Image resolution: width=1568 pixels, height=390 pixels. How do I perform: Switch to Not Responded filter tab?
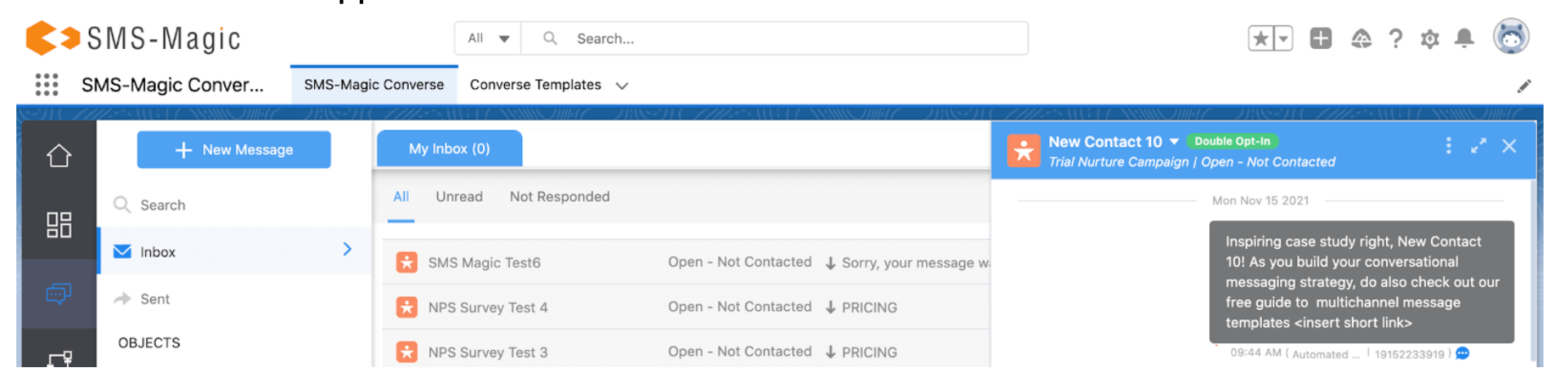[x=560, y=197]
